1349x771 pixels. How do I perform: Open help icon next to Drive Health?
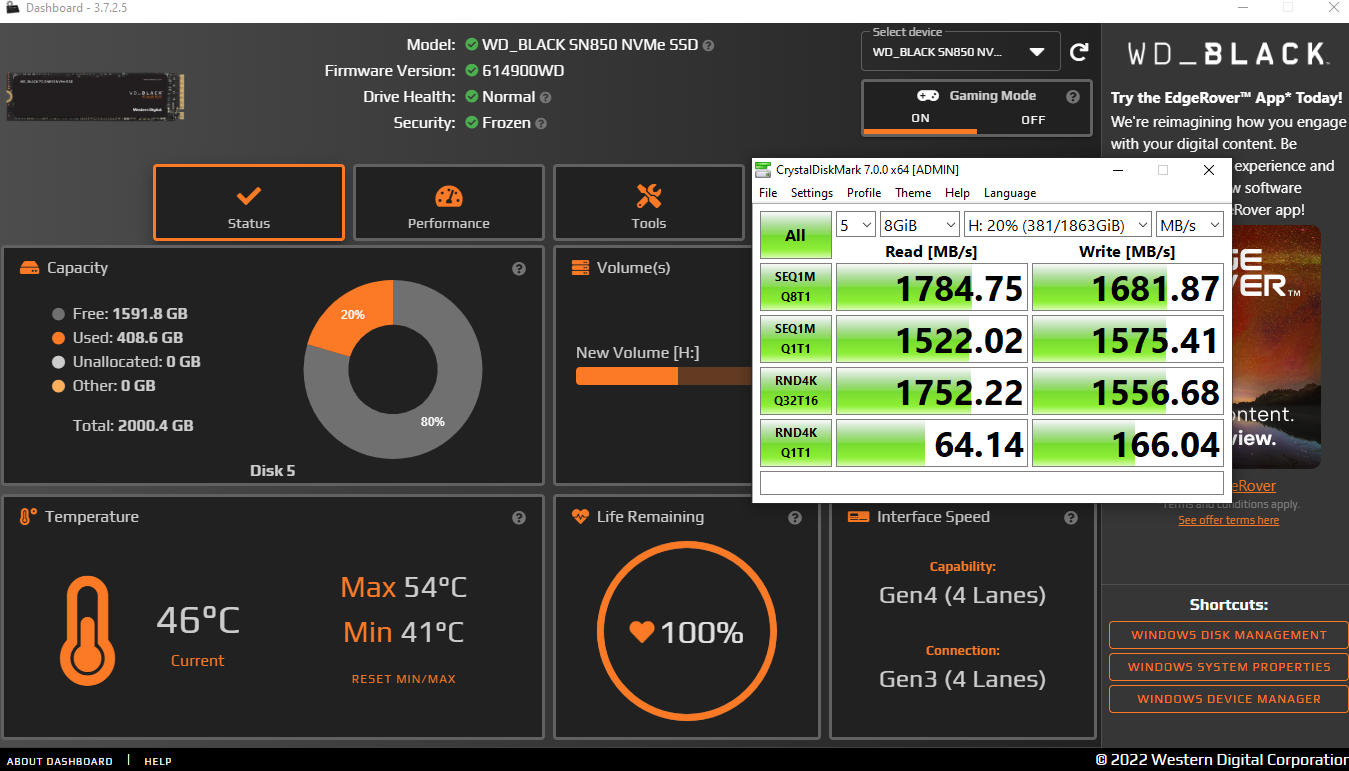pos(545,97)
